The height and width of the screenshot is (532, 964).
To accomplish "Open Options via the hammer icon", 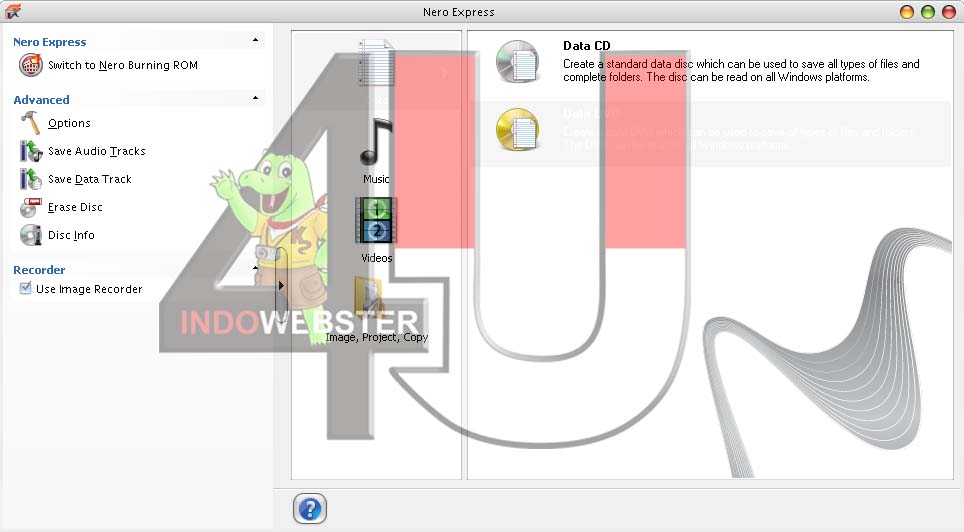I will pyautogui.click(x=31, y=123).
